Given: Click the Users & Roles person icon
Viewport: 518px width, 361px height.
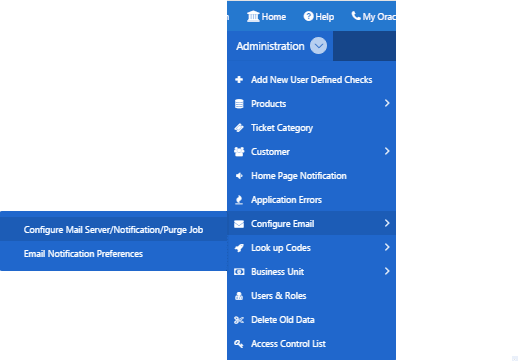Looking at the screenshot, I should point(239,296).
